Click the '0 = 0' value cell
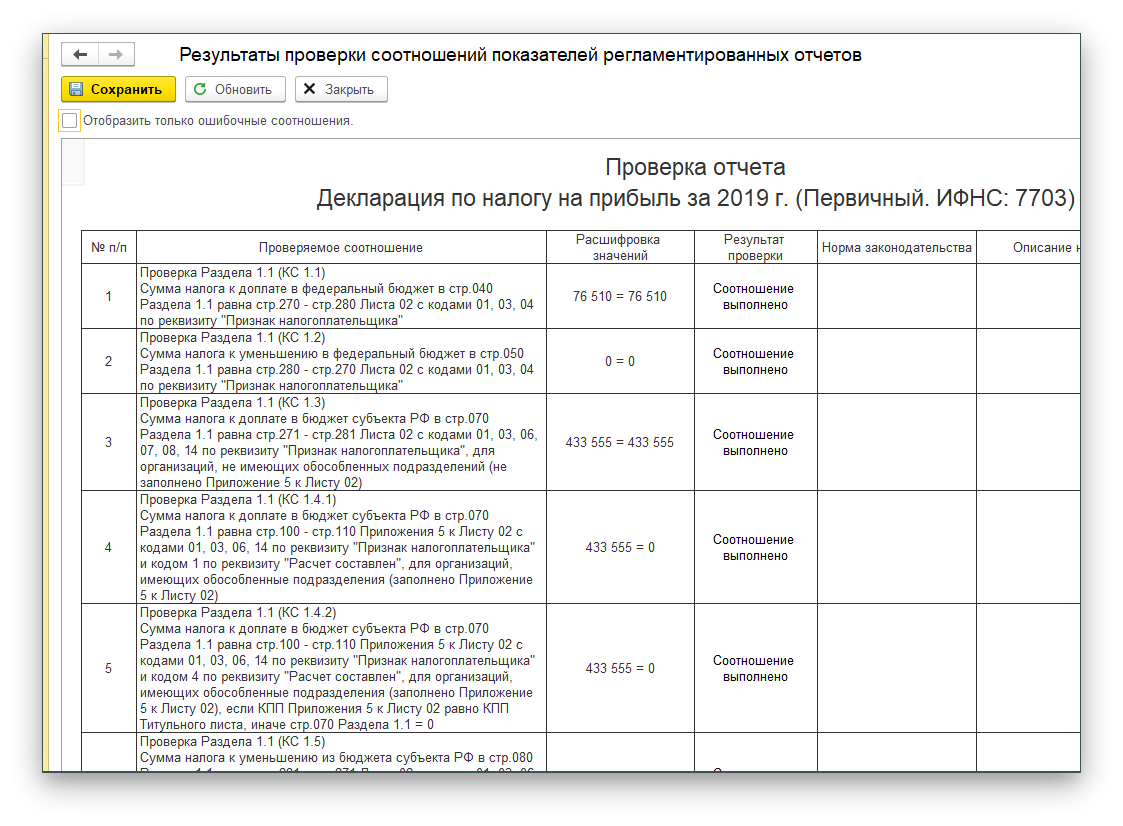The width and height of the screenshot is (1123, 826). (619, 361)
